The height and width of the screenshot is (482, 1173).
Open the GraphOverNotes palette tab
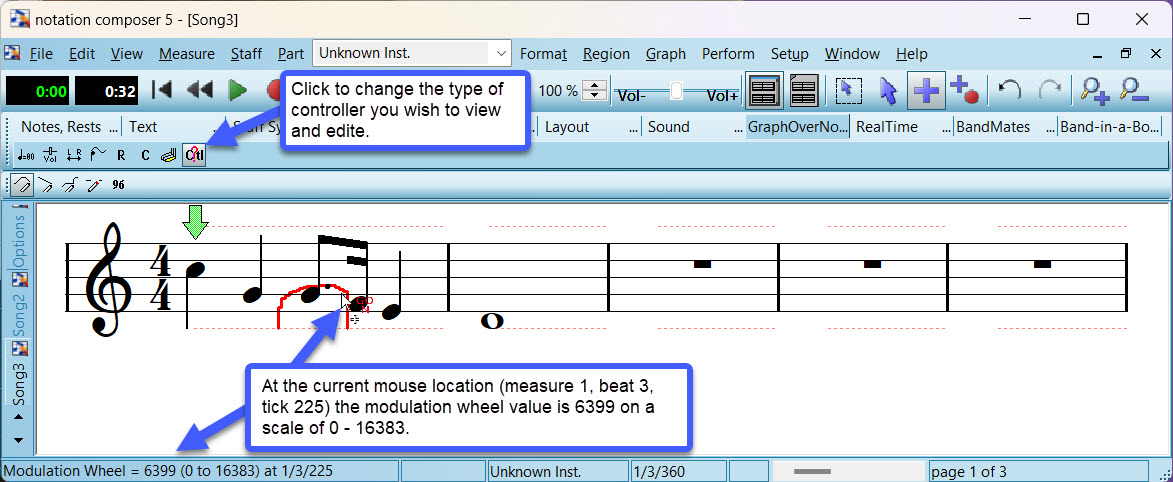click(797, 127)
